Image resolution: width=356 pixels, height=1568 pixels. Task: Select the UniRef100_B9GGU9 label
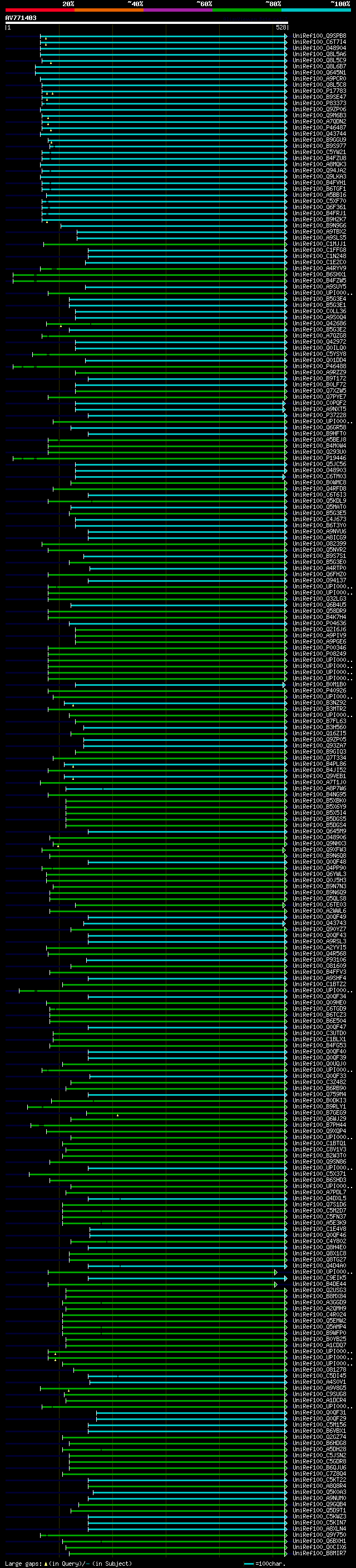(319, 140)
